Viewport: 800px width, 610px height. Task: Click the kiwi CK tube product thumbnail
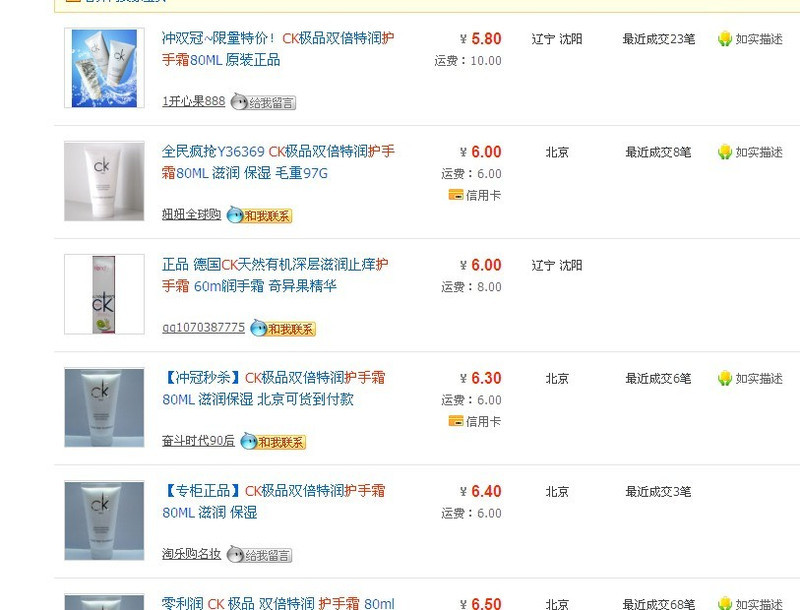pos(104,294)
